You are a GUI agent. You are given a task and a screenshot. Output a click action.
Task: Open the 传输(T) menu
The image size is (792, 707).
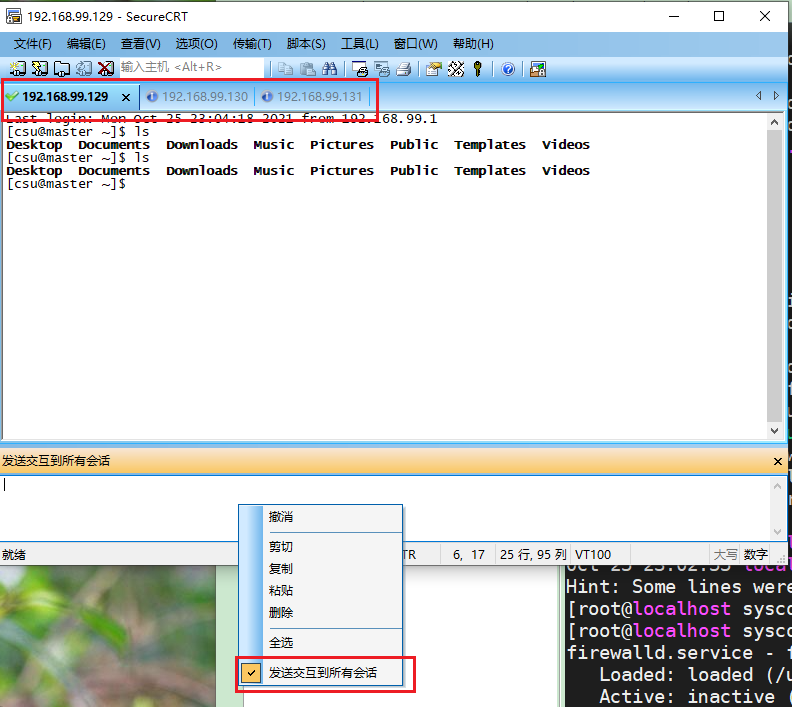point(252,44)
